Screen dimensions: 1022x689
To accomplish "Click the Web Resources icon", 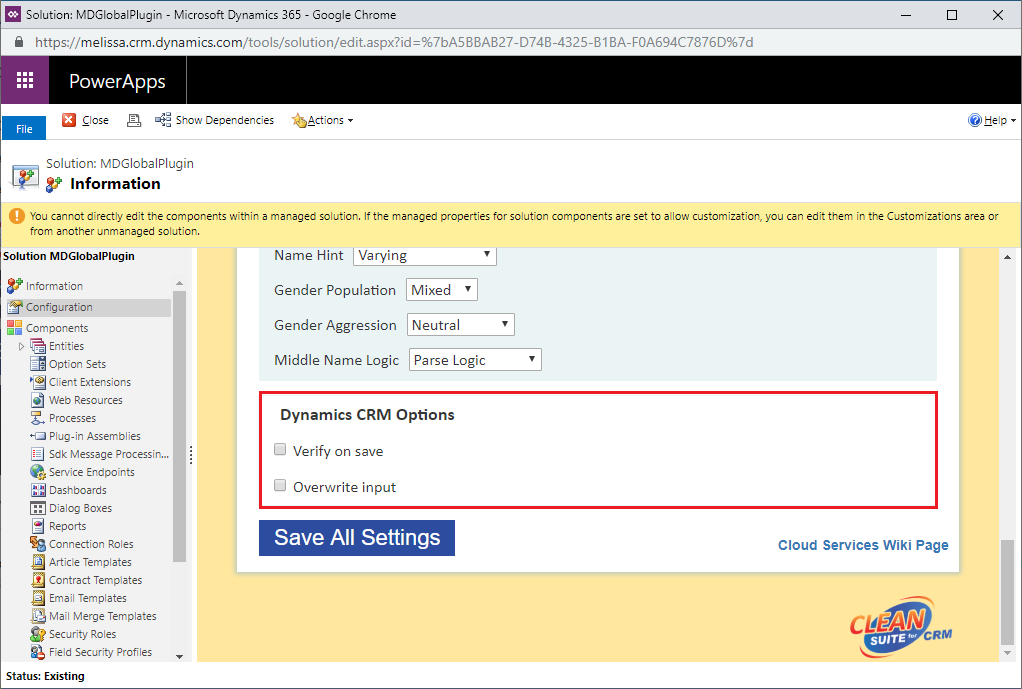I will pos(38,400).
